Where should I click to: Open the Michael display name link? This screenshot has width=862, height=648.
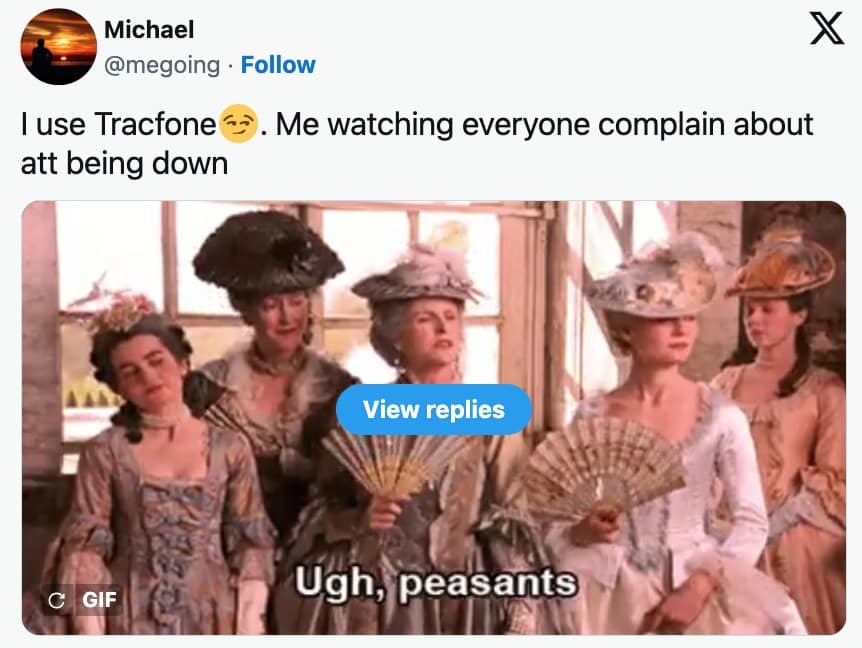149,30
